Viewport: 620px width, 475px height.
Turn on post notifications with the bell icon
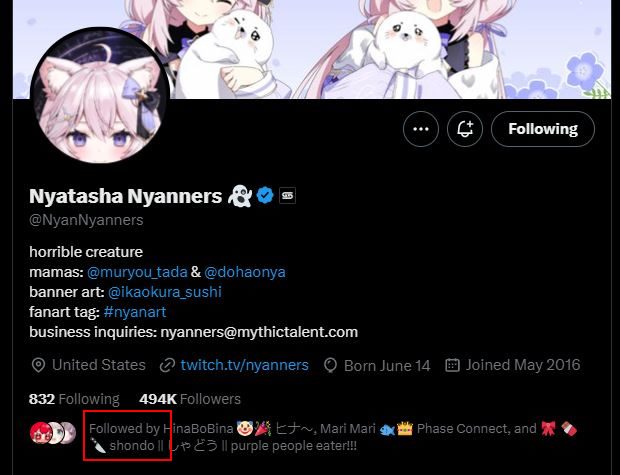(465, 129)
